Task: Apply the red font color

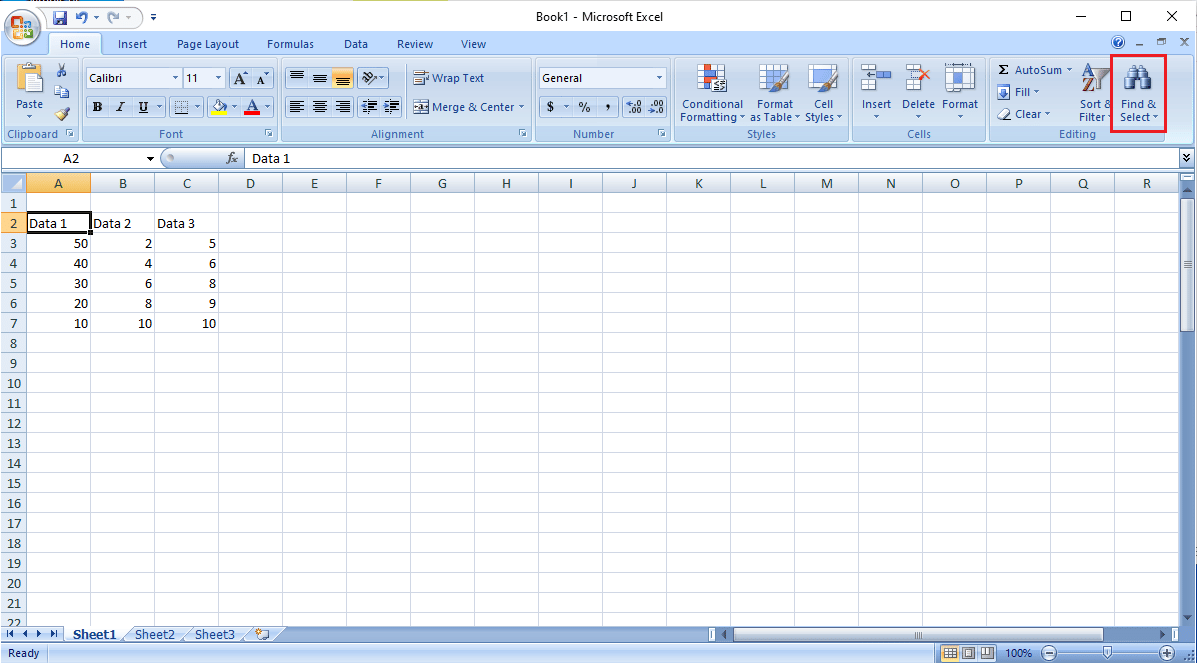Action: pos(253,107)
